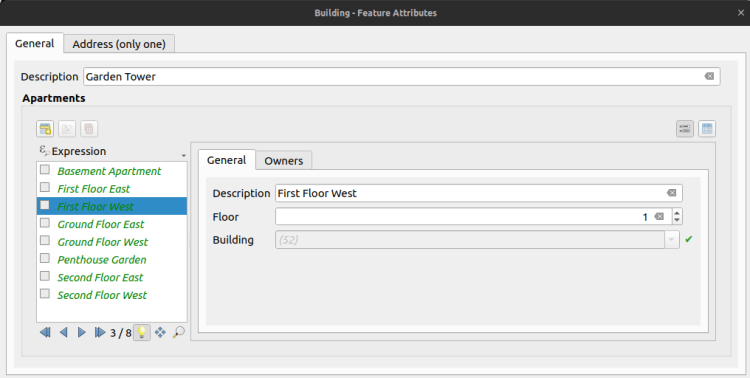
Task: Select Basement Apartment in the list
Action: click(x=112, y=171)
